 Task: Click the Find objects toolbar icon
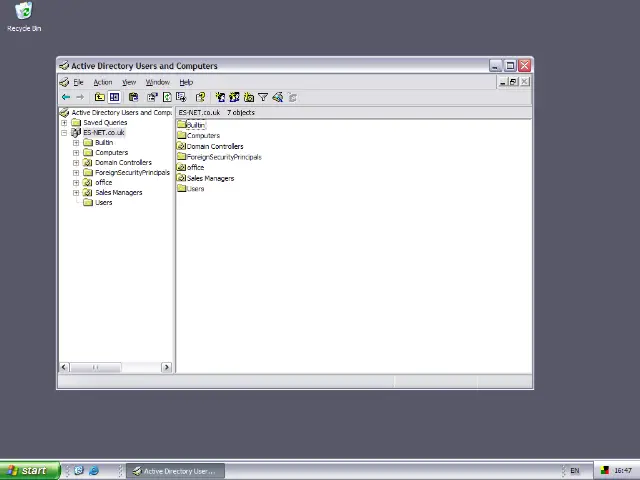278,97
